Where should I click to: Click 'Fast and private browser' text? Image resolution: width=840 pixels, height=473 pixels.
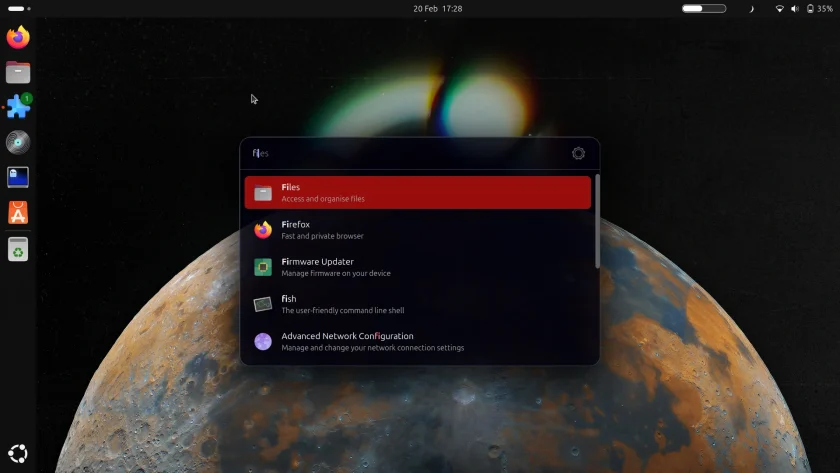click(x=322, y=236)
